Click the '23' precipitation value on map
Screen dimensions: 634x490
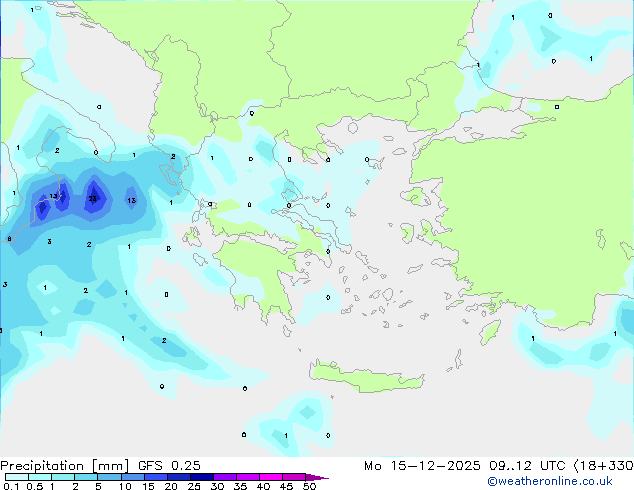[93, 199]
